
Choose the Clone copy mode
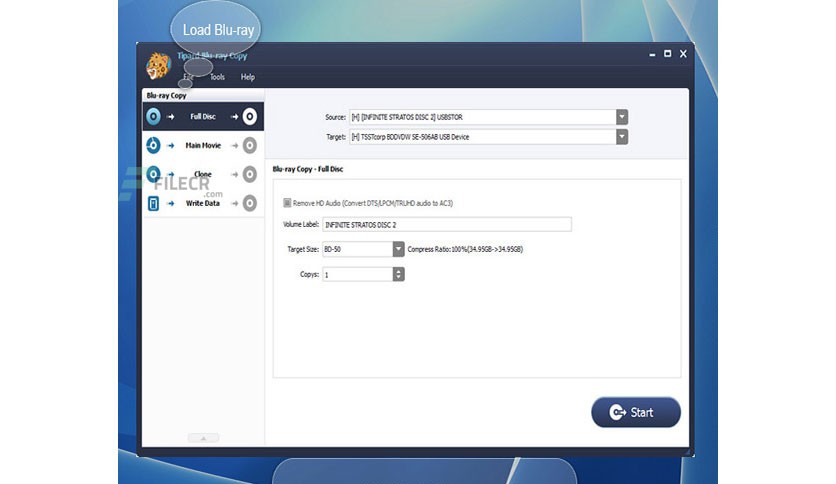click(203, 174)
